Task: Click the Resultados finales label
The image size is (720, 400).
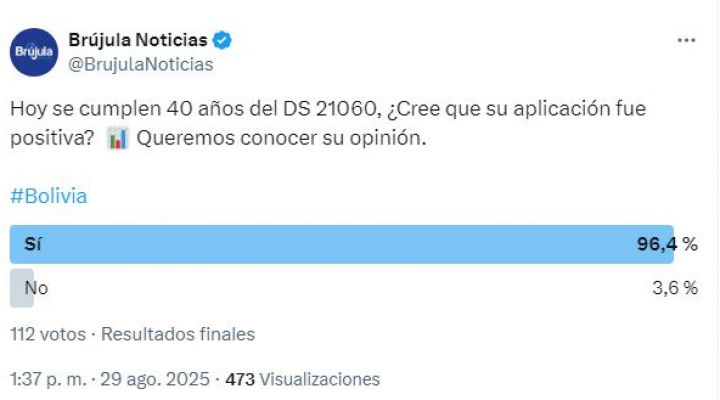Action: pyautogui.click(x=178, y=334)
